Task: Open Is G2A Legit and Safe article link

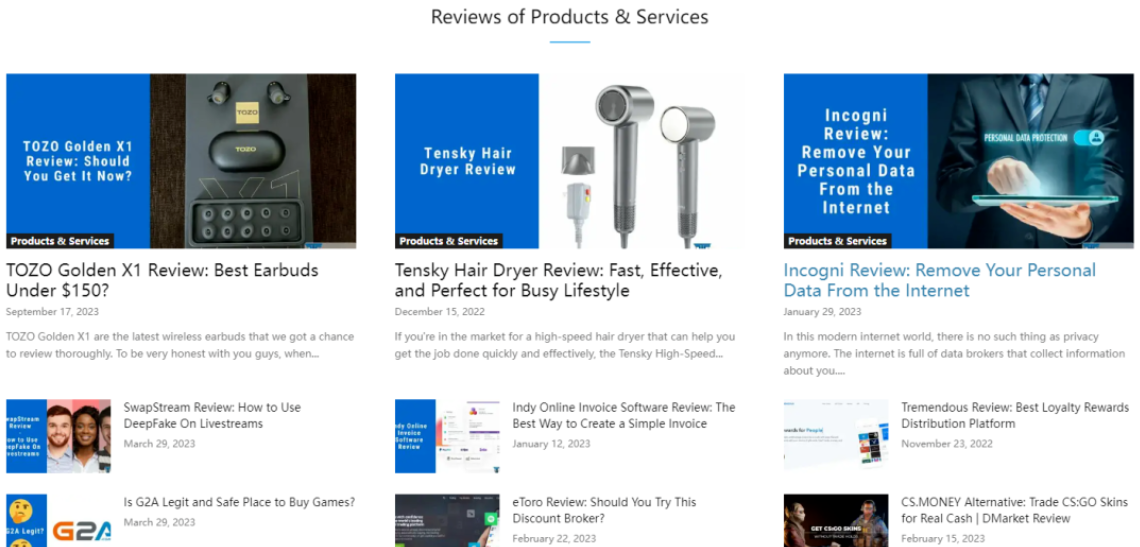Action: point(239,502)
